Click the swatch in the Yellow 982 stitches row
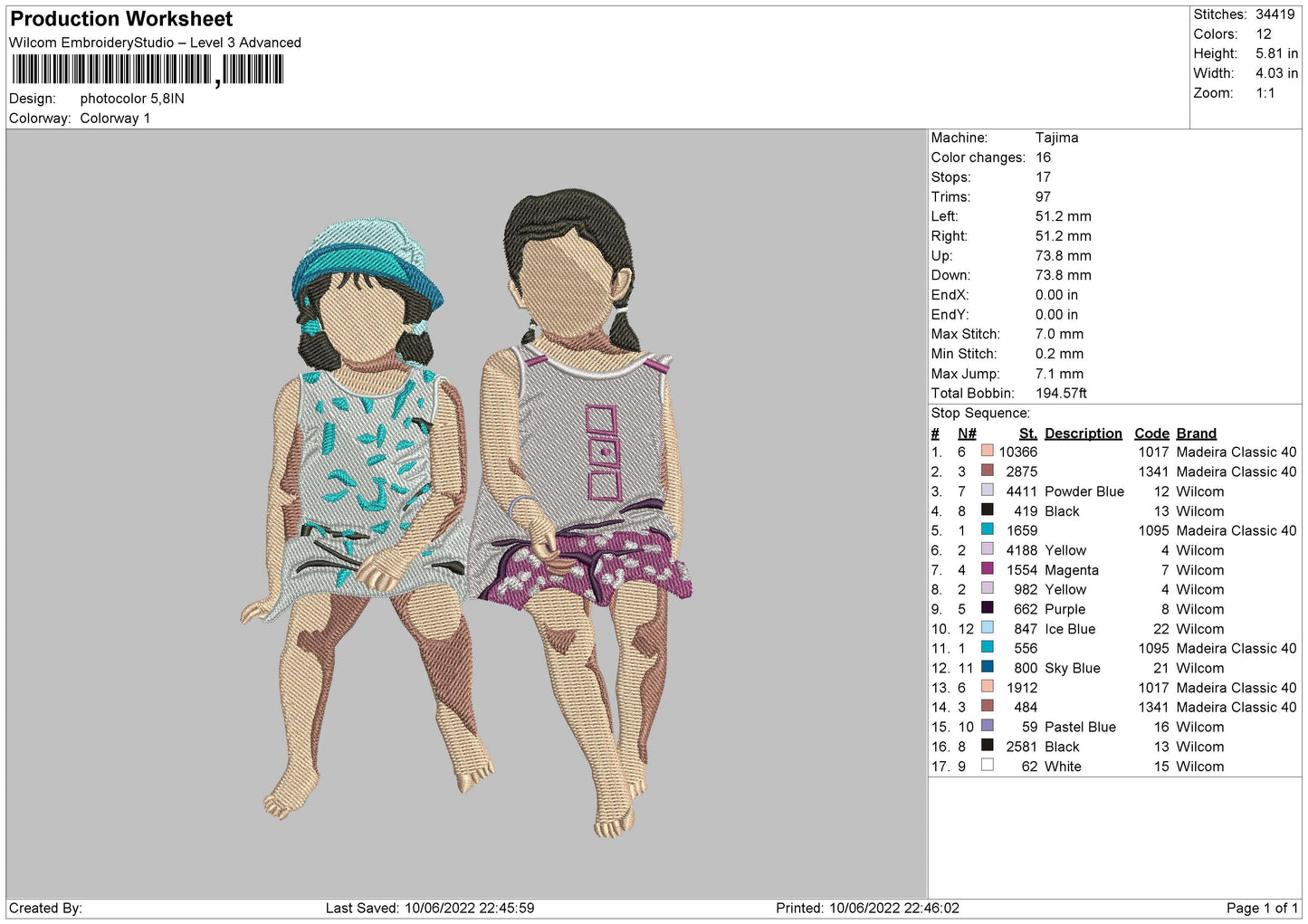The width and height of the screenshot is (1308, 924). click(988, 588)
